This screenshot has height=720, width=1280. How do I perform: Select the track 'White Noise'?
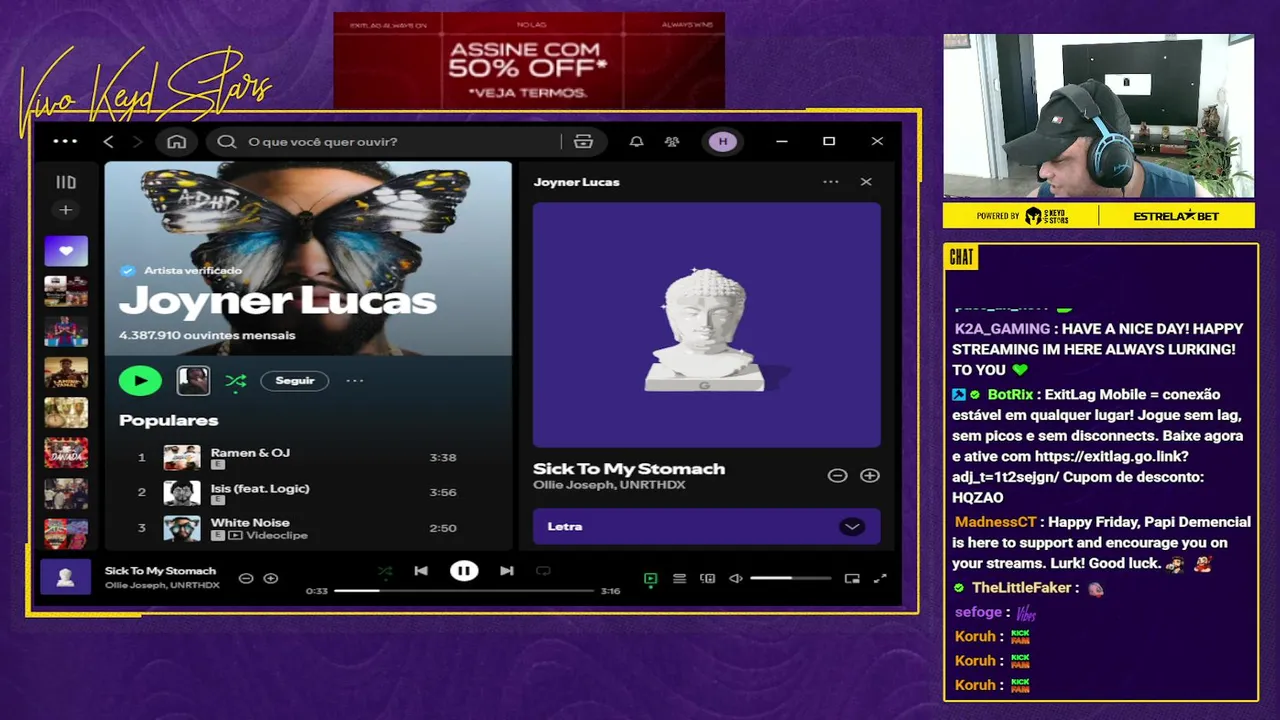point(250,522)
